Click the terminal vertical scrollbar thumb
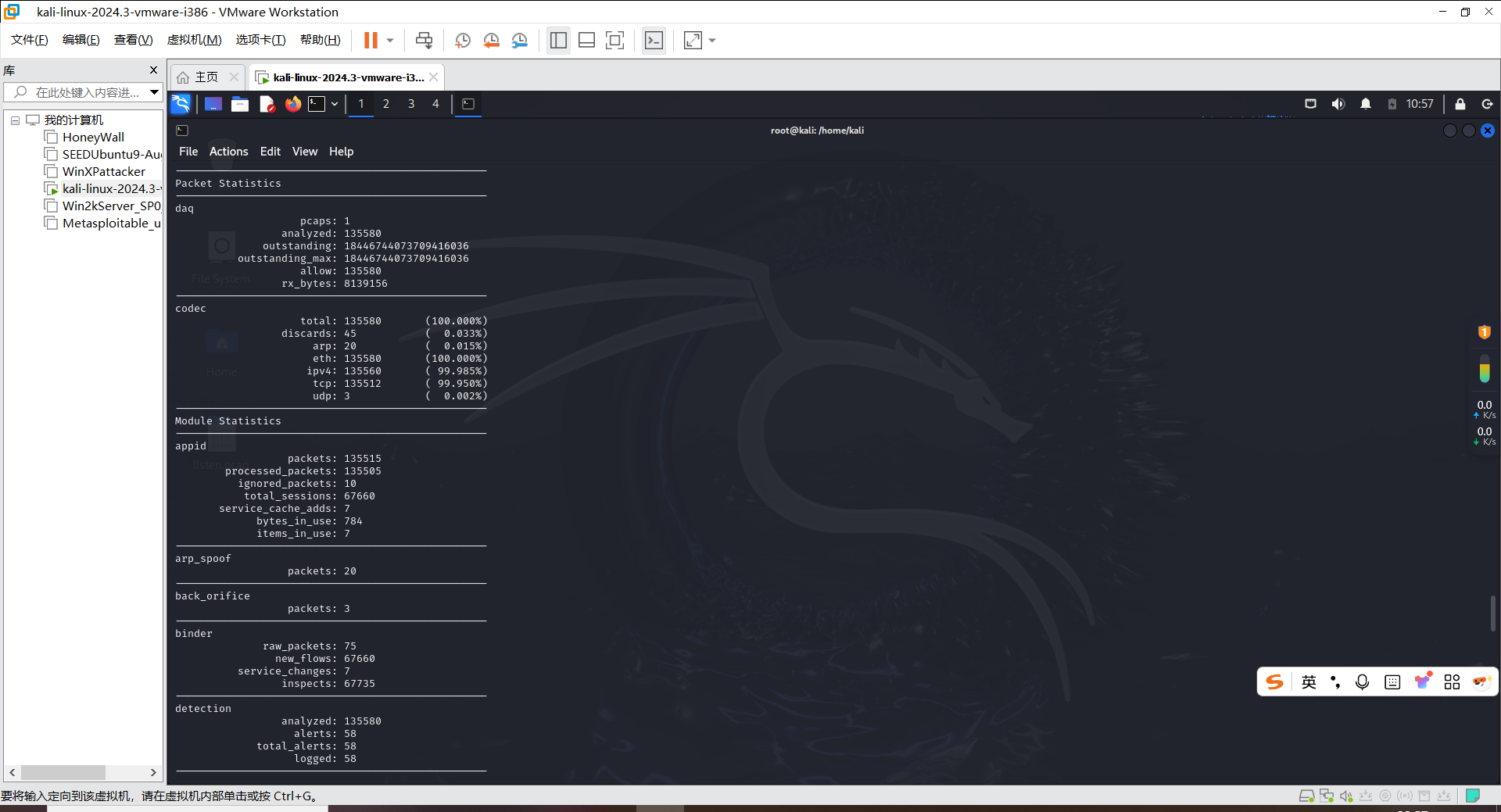This screenshot has height=812, width=1501. (1492, 613)
